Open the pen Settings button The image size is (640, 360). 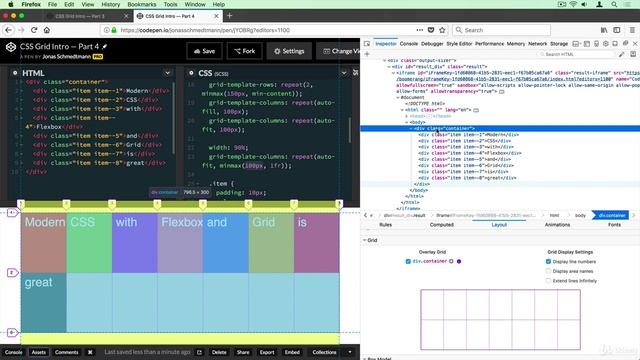pos(289,51)
